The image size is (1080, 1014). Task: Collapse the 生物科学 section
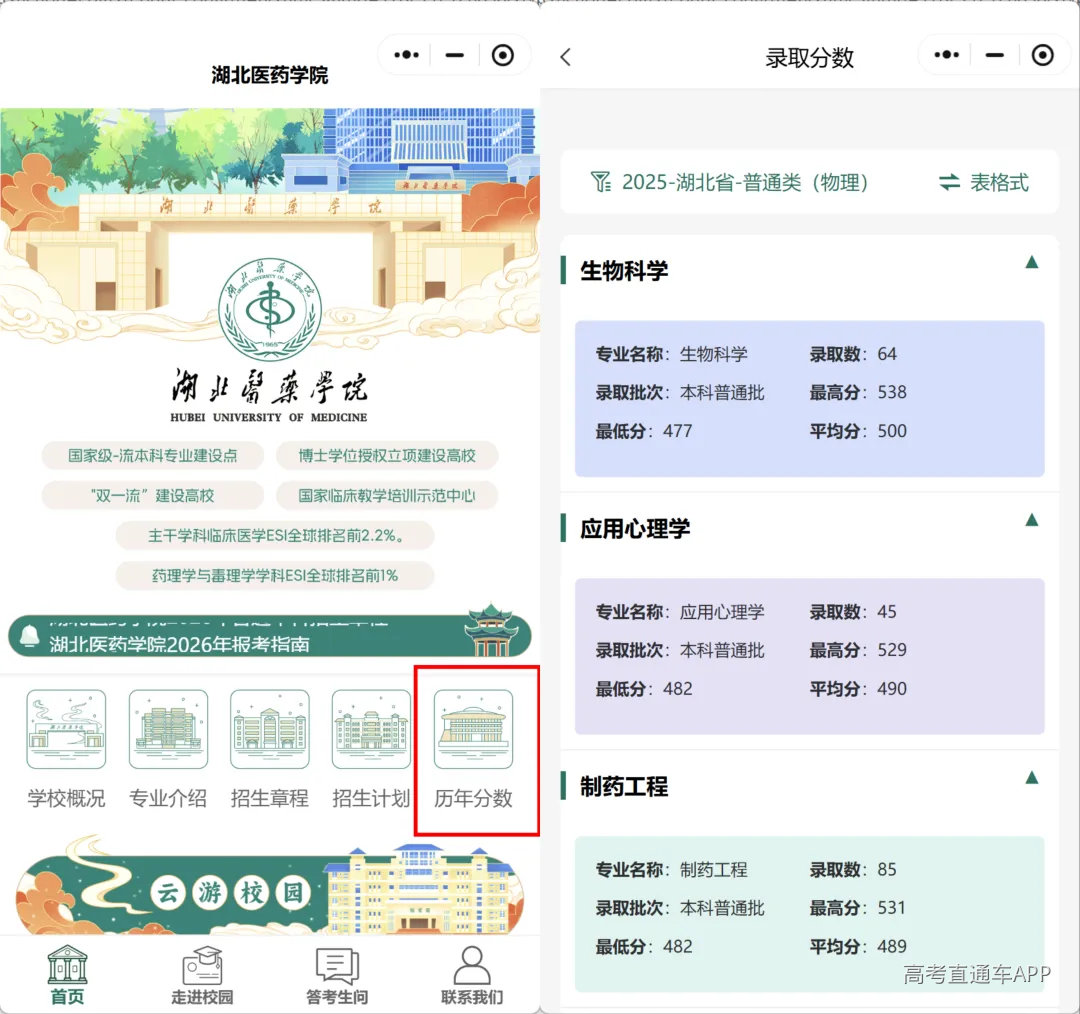point(1032,262)
